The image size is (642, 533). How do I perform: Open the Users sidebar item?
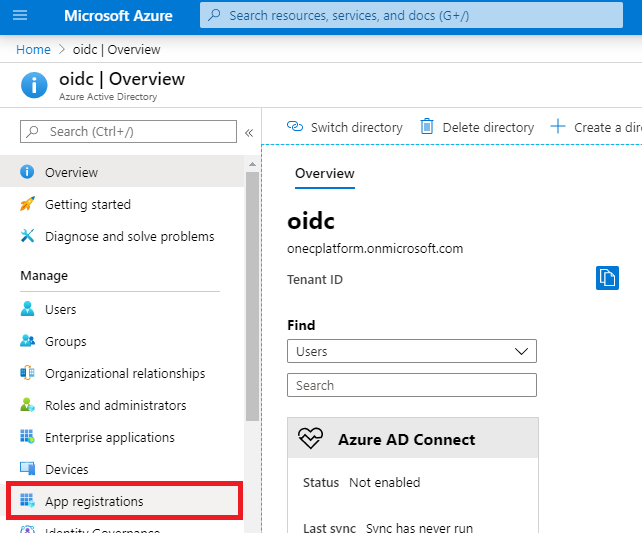(60, 309)
